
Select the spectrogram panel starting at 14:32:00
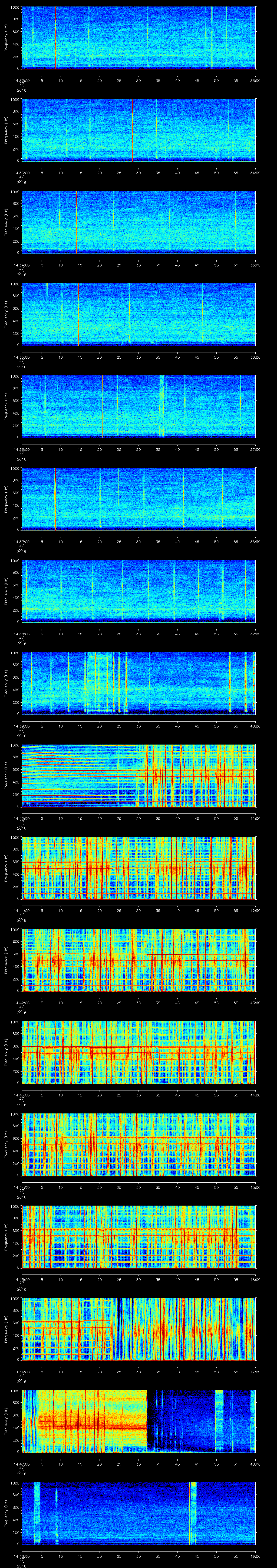click(139, 38)
